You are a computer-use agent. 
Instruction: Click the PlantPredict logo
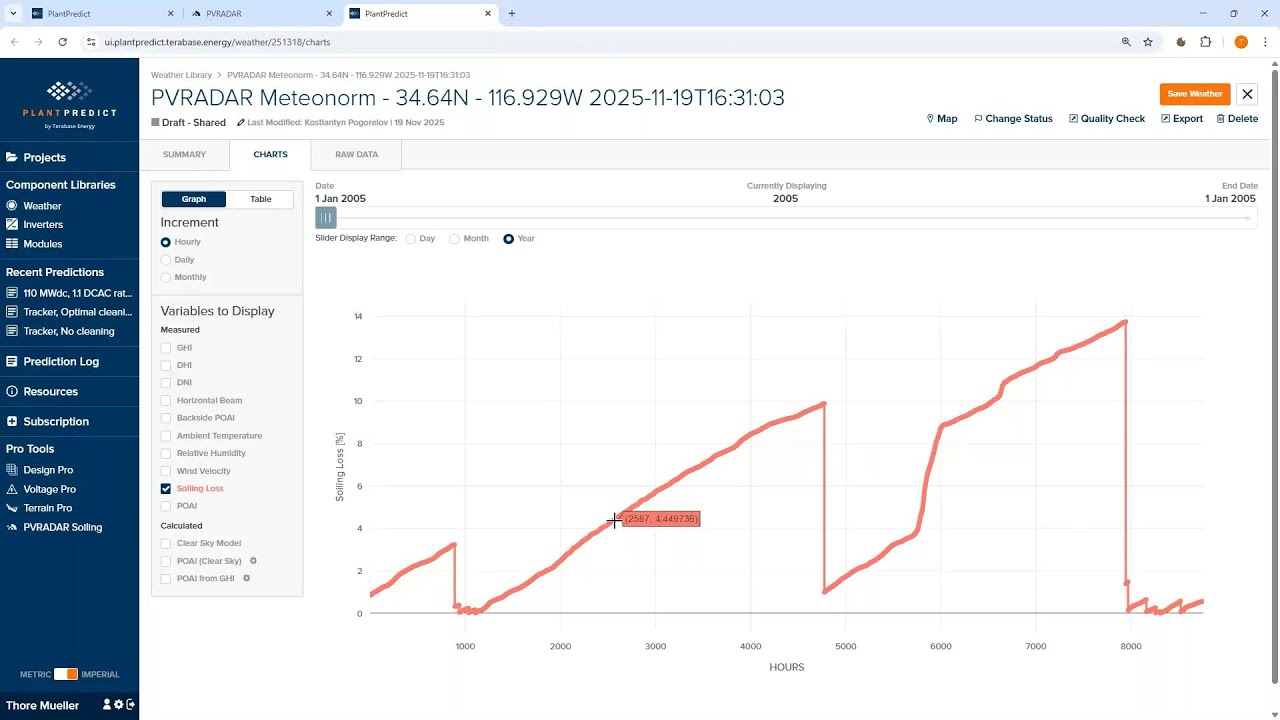(69, 105)
